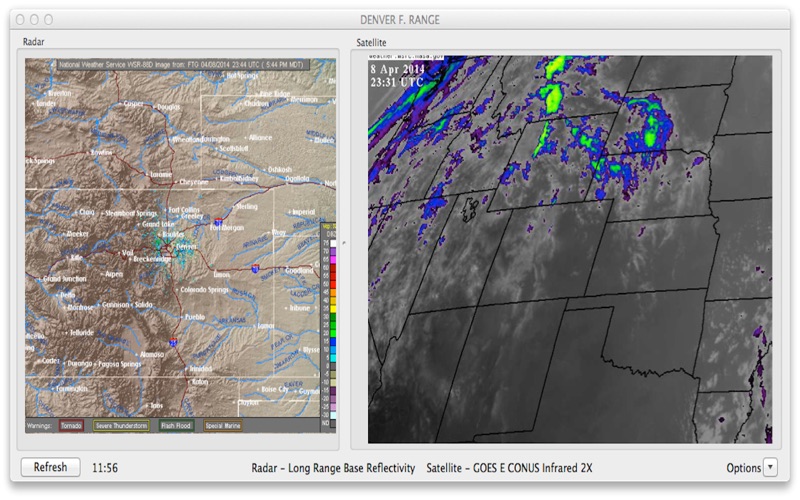Screen dimensions: 800x500
Task: Click the close window button
Action: (x=20, y=19)
